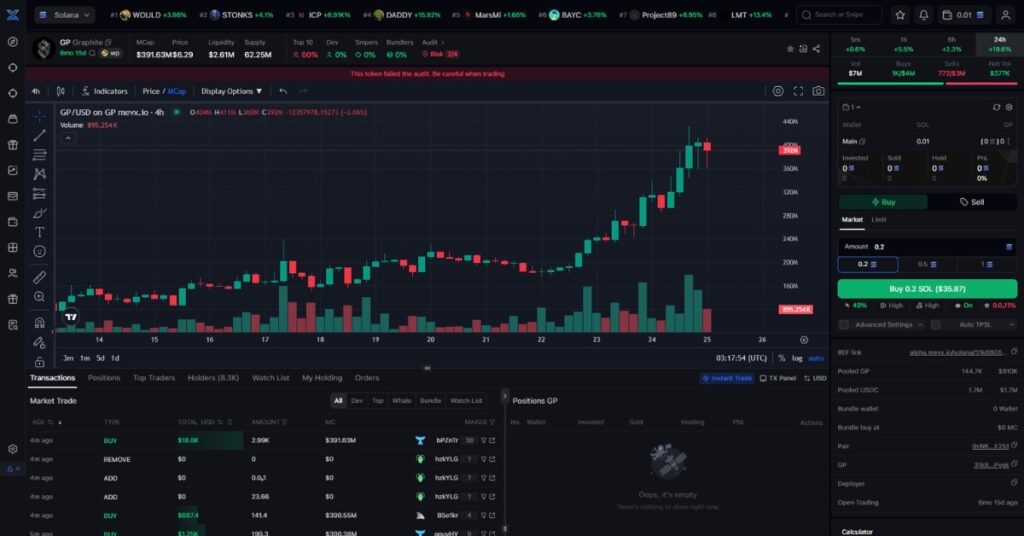Viewport: 1024px width, 536px height.
Task: Collapse the Positions GP side panel
Action: click(504, 396)
